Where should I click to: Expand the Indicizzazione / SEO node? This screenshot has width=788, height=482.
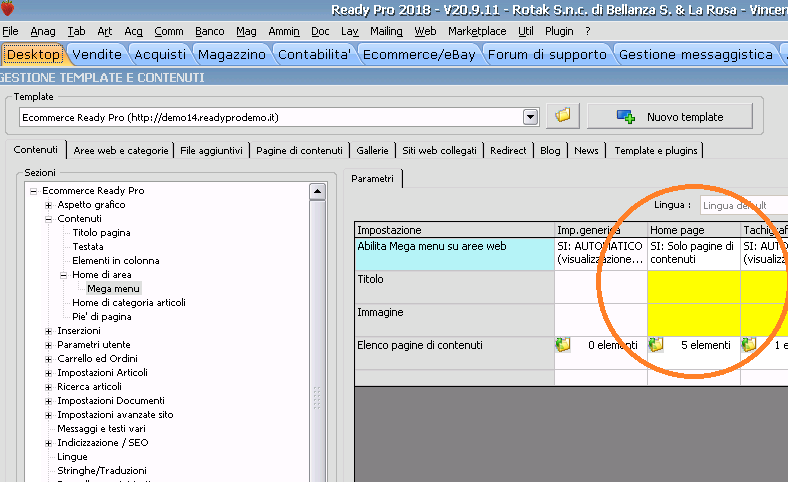pyautogui.click(x=48, y=443)
